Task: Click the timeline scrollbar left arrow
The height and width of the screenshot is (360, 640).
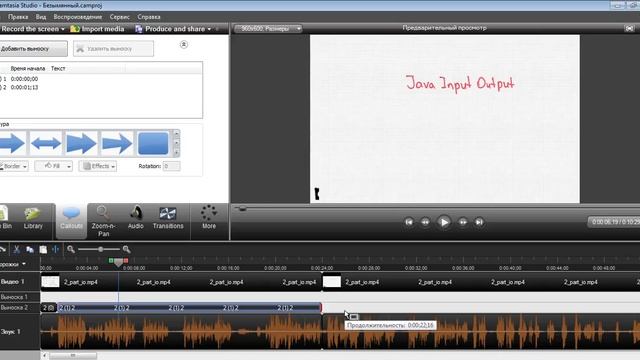Action: point(44,356)
